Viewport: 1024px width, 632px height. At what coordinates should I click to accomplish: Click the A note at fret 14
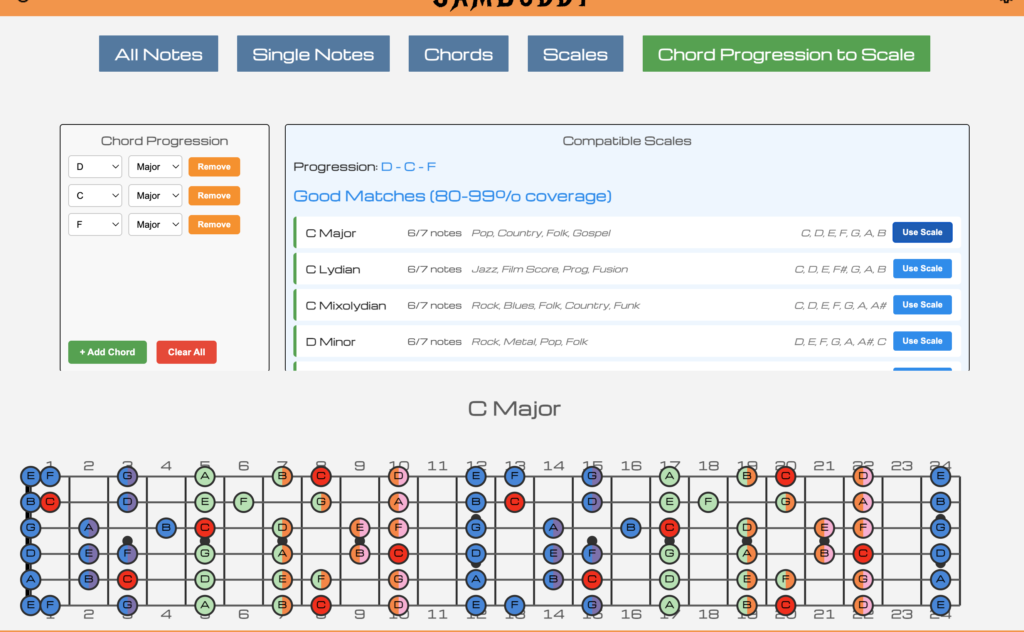pos(553,528)
